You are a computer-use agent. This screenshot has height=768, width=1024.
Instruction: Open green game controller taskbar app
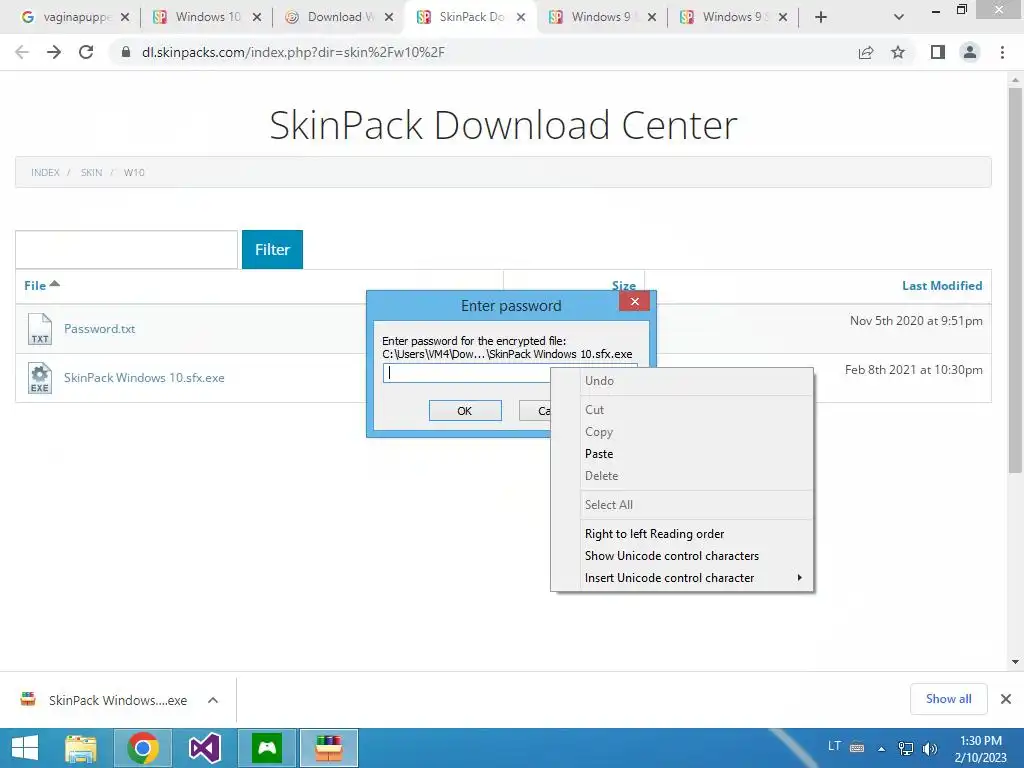pyautogui.click(x=266, y=748)
